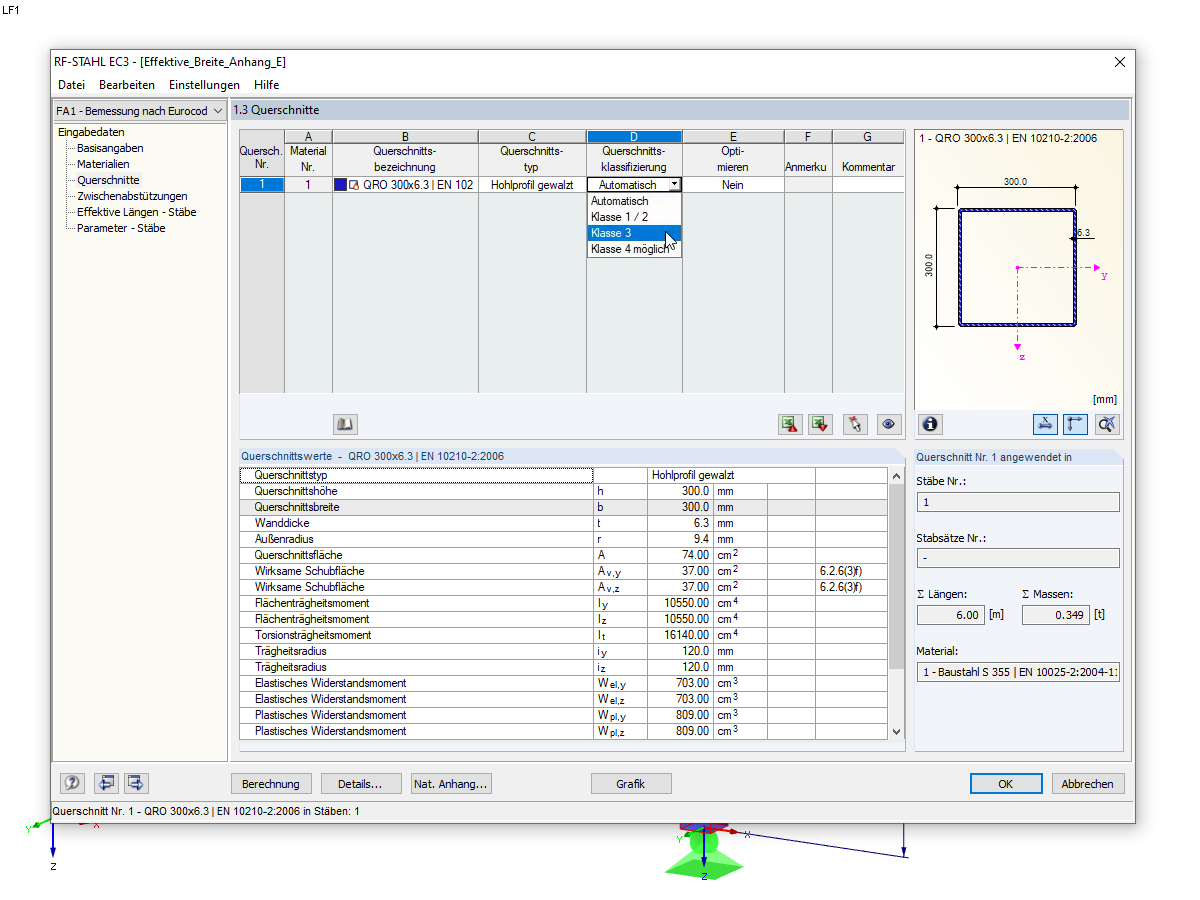
Task: Click the Σ Längen value field
Action: tap(951, 615)
